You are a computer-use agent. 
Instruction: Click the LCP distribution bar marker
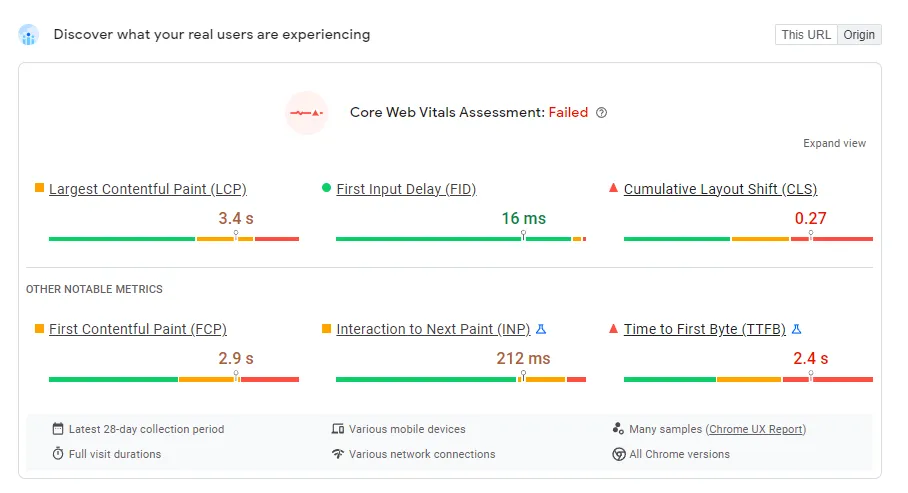tap(236, 236)
